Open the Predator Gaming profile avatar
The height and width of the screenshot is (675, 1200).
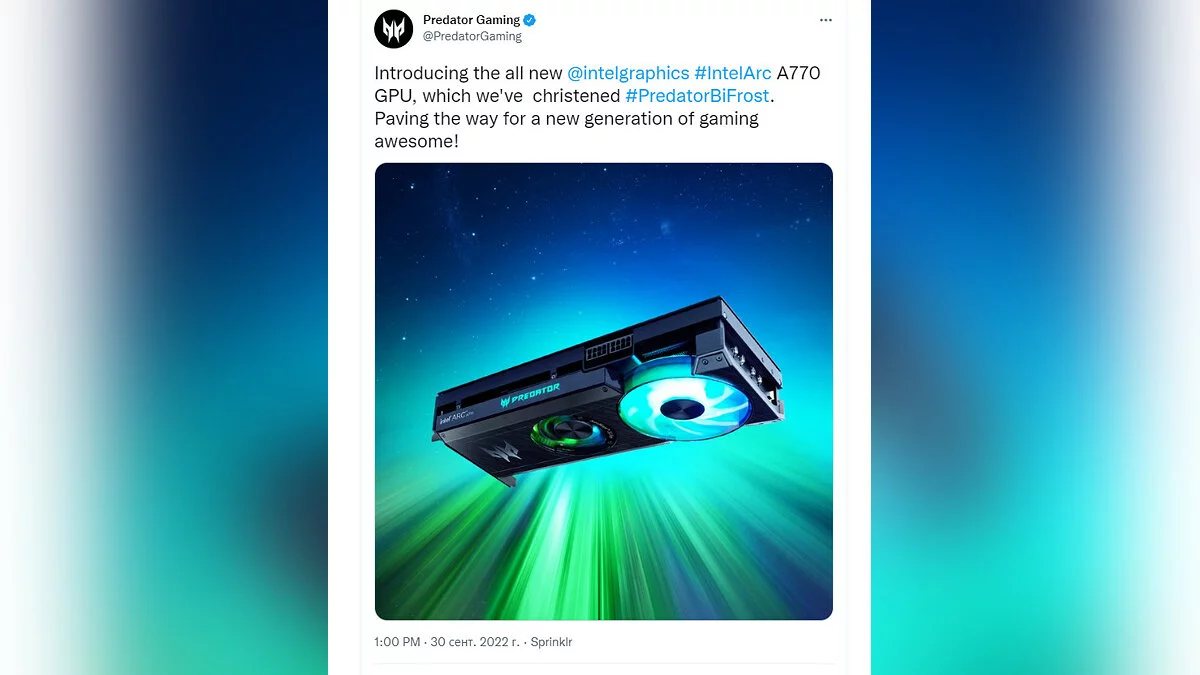[393, 28]
